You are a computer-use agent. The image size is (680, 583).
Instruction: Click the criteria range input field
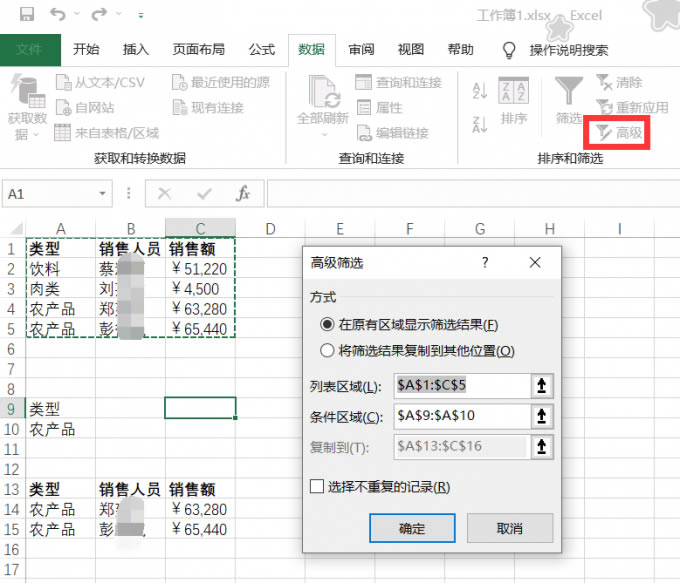[460, 417]
